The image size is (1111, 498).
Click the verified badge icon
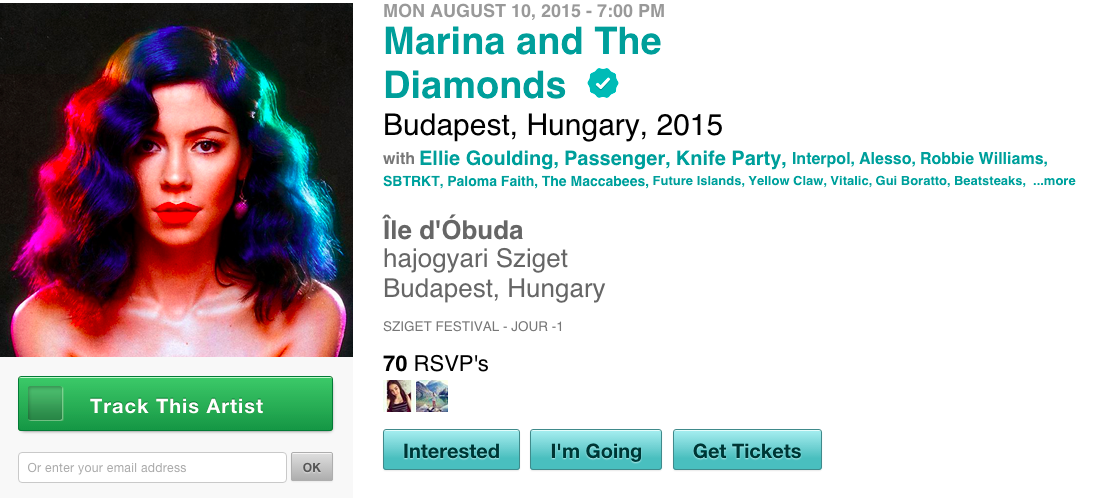[602, 84]
